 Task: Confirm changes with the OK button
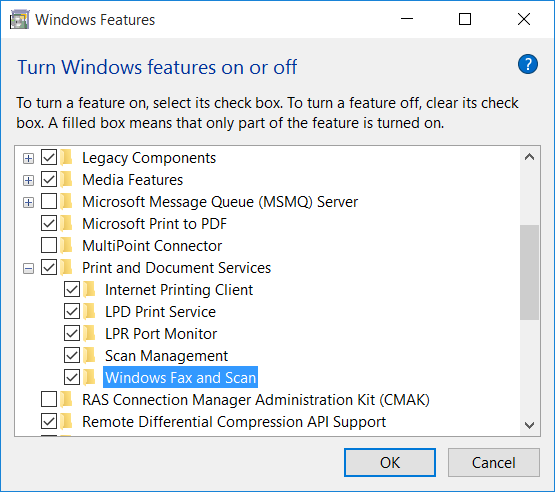tap(390, 463)
